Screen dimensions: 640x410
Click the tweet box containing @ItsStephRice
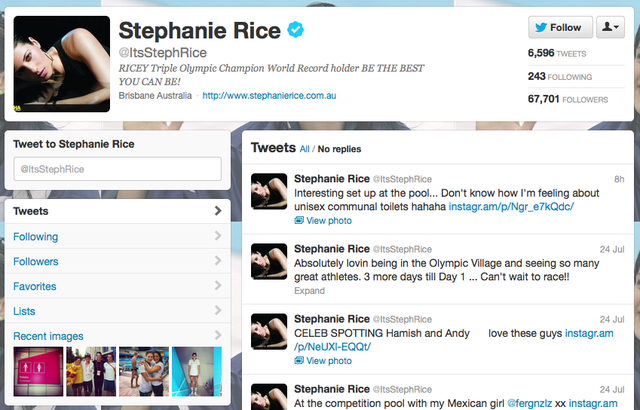118,169
